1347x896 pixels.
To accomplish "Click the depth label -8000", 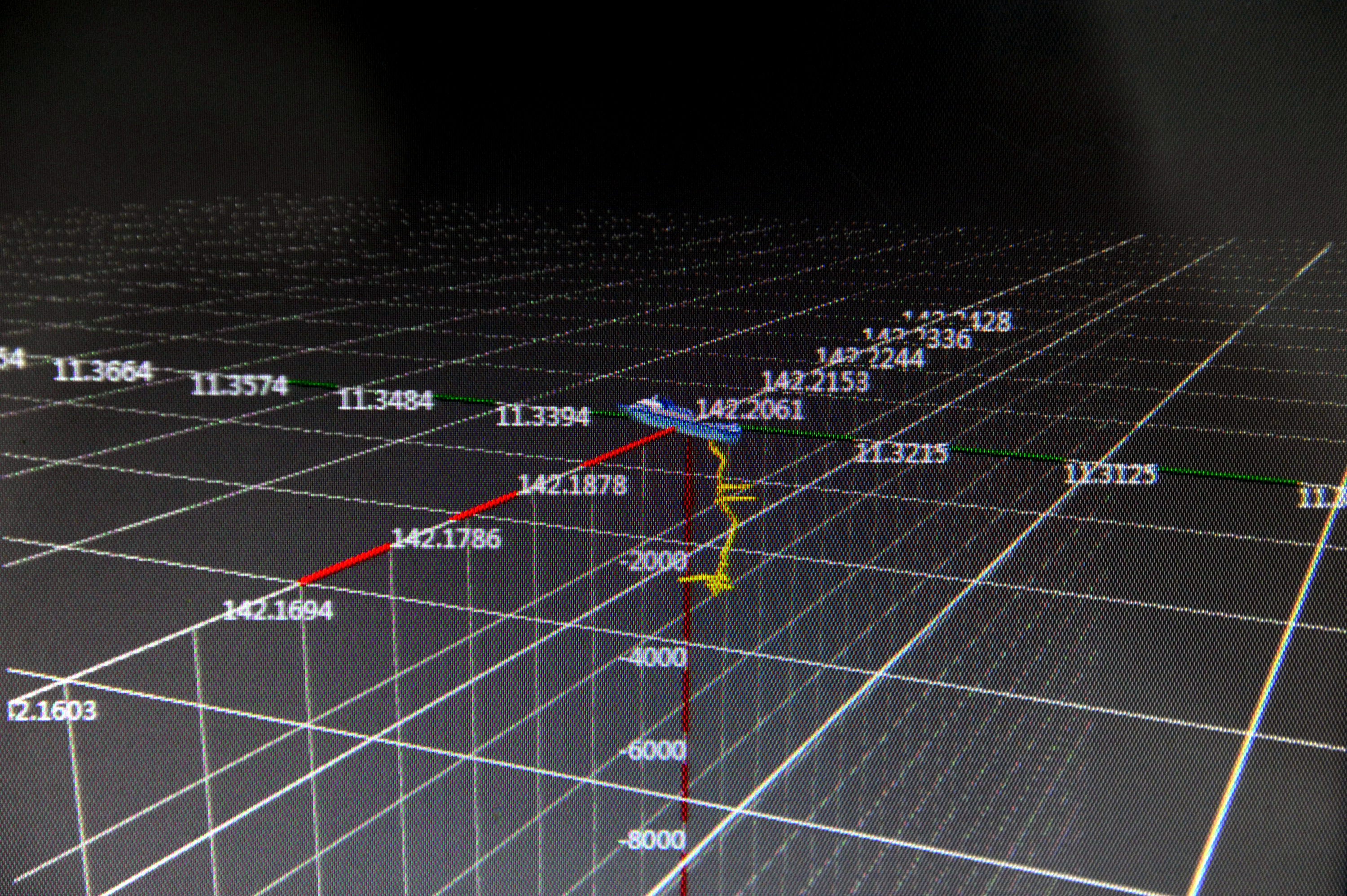I will (x=653, y=840).
